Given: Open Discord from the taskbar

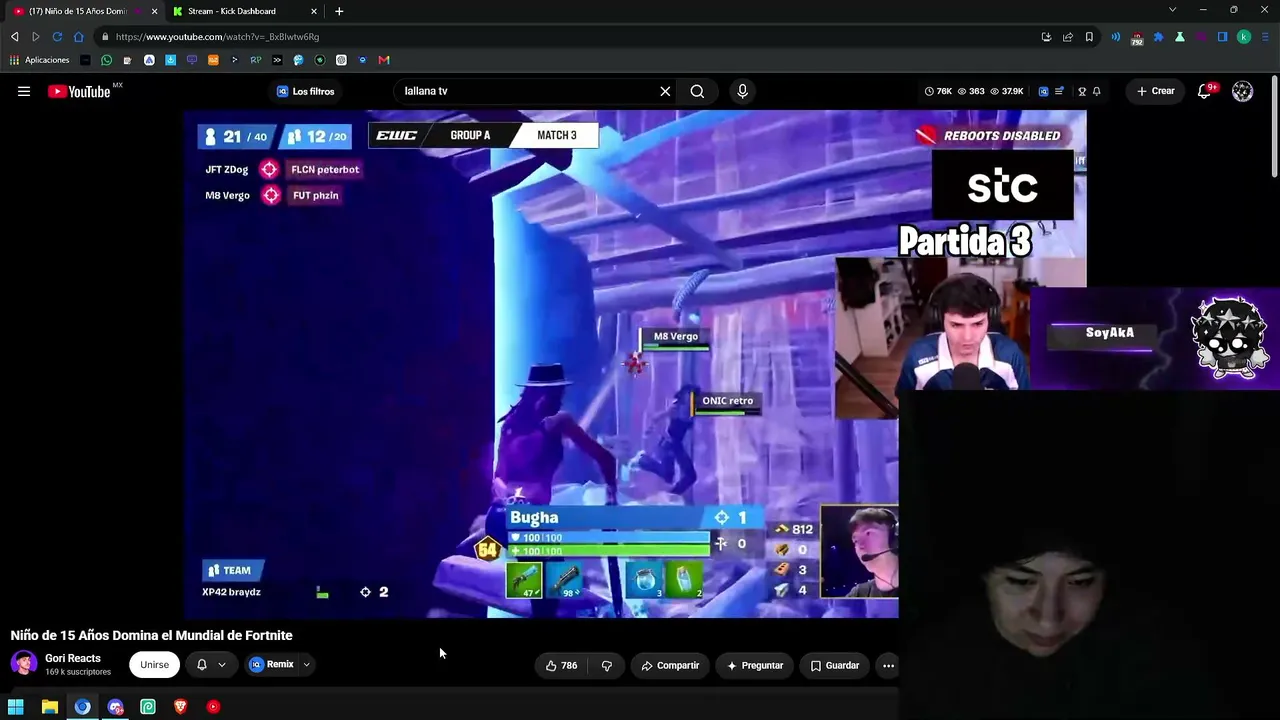Looking at the screenshot, I should tap(115, 707).
